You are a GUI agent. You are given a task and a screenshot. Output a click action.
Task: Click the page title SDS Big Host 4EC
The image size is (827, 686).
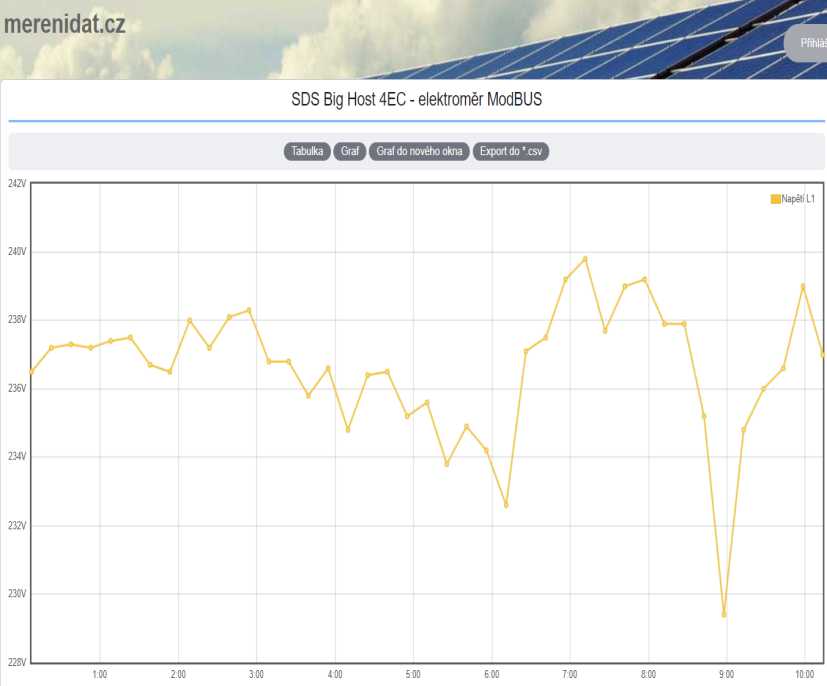click(416, 100)
